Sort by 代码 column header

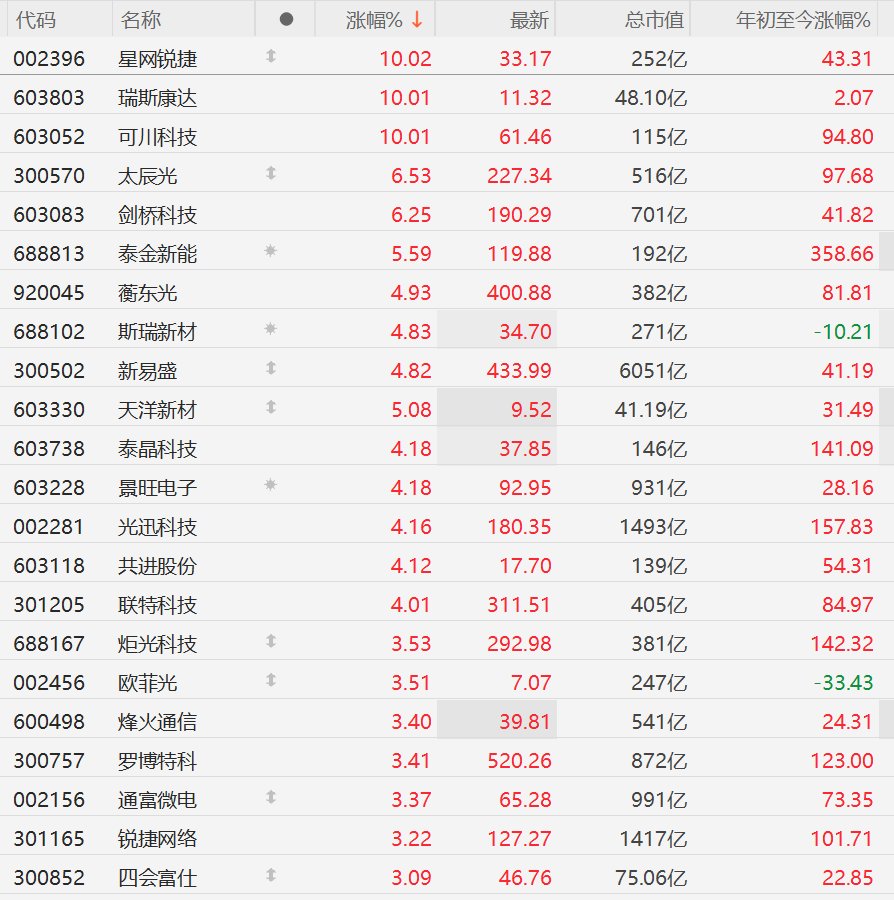coord(36,20)
